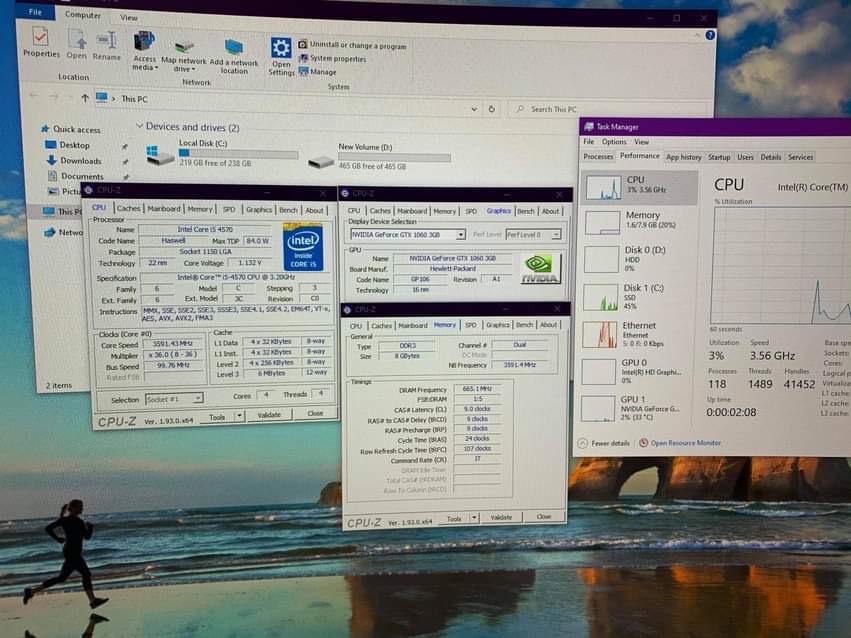This screenshot has height=638, width=851.
Task: Click Add a network location icon
Action: [x=234, y=51]
